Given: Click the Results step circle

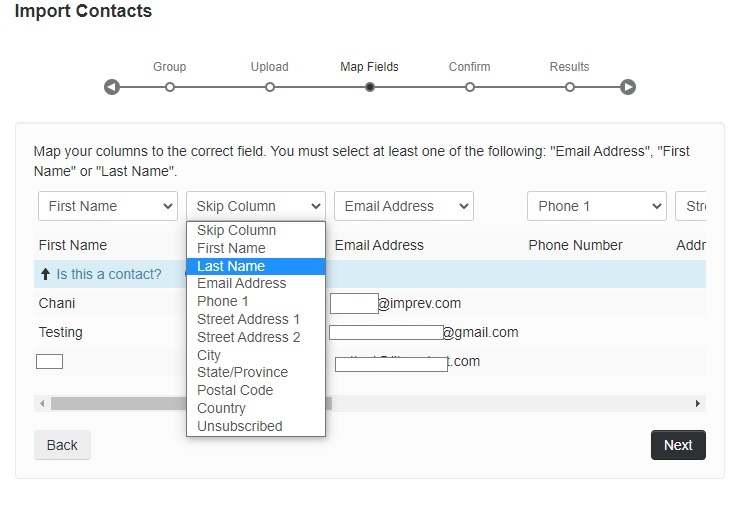Looking at the screenshot, I should (570, 87).
